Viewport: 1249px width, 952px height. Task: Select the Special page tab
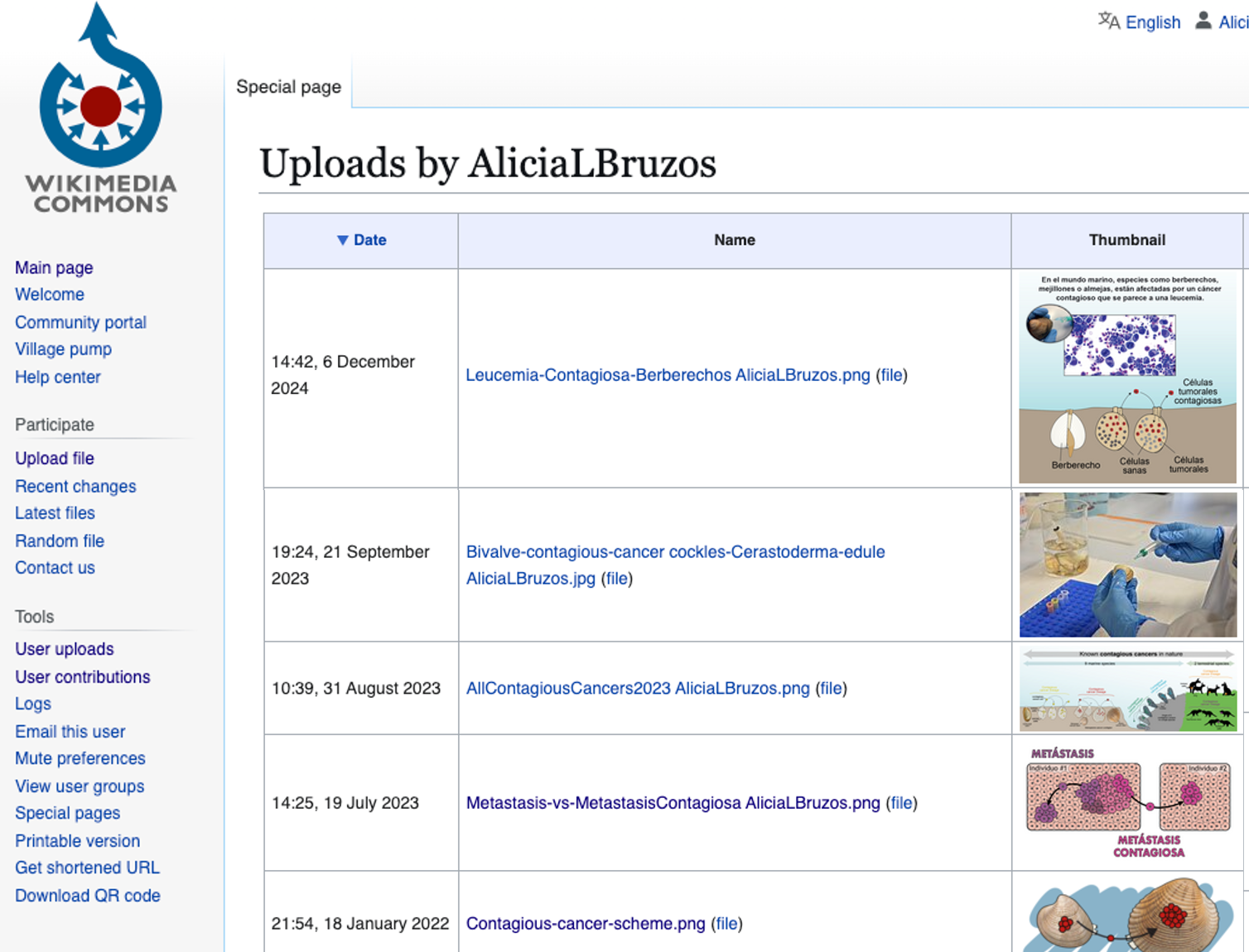288,86
